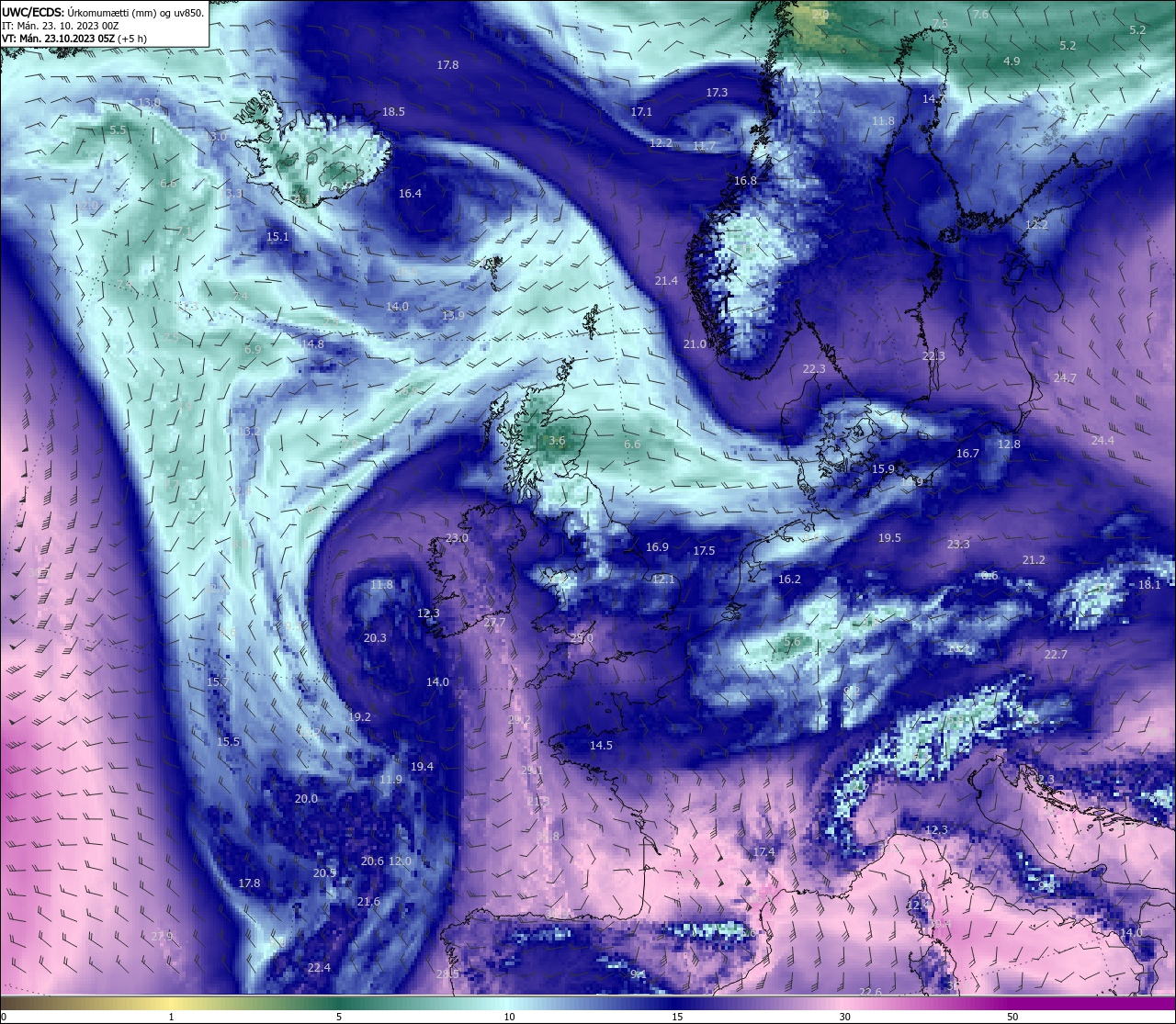Click the 12.8 value on the Baltic coast

click(x=1009, y=444)
